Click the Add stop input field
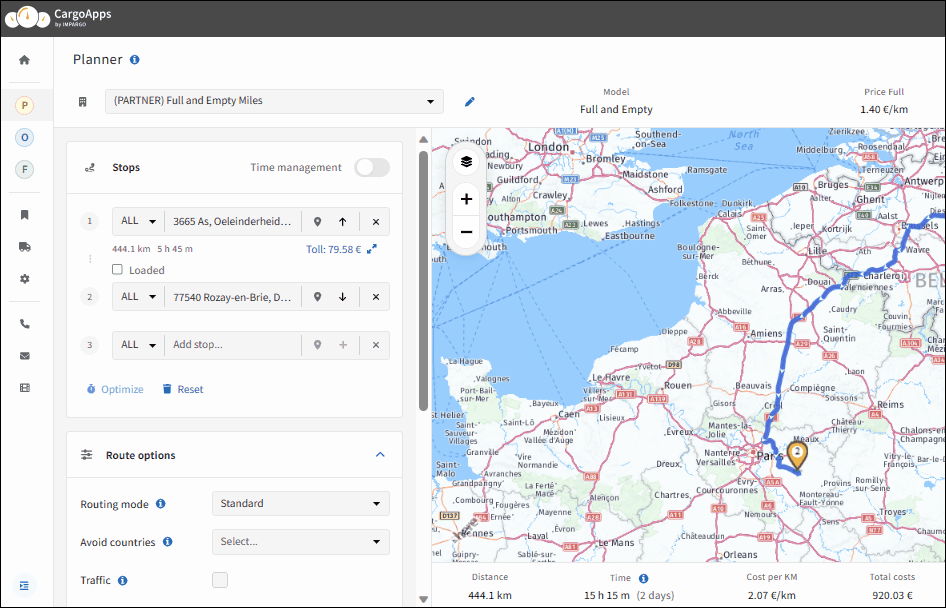The image size is (946, 608). point(232,345)
